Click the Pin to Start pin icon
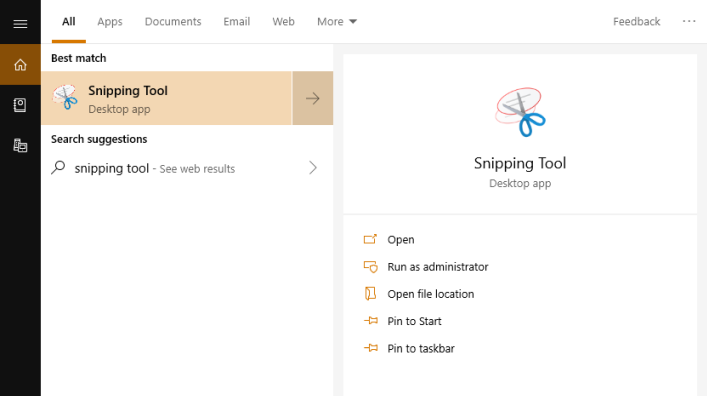The image size is (707, 396). coord(371,321)
